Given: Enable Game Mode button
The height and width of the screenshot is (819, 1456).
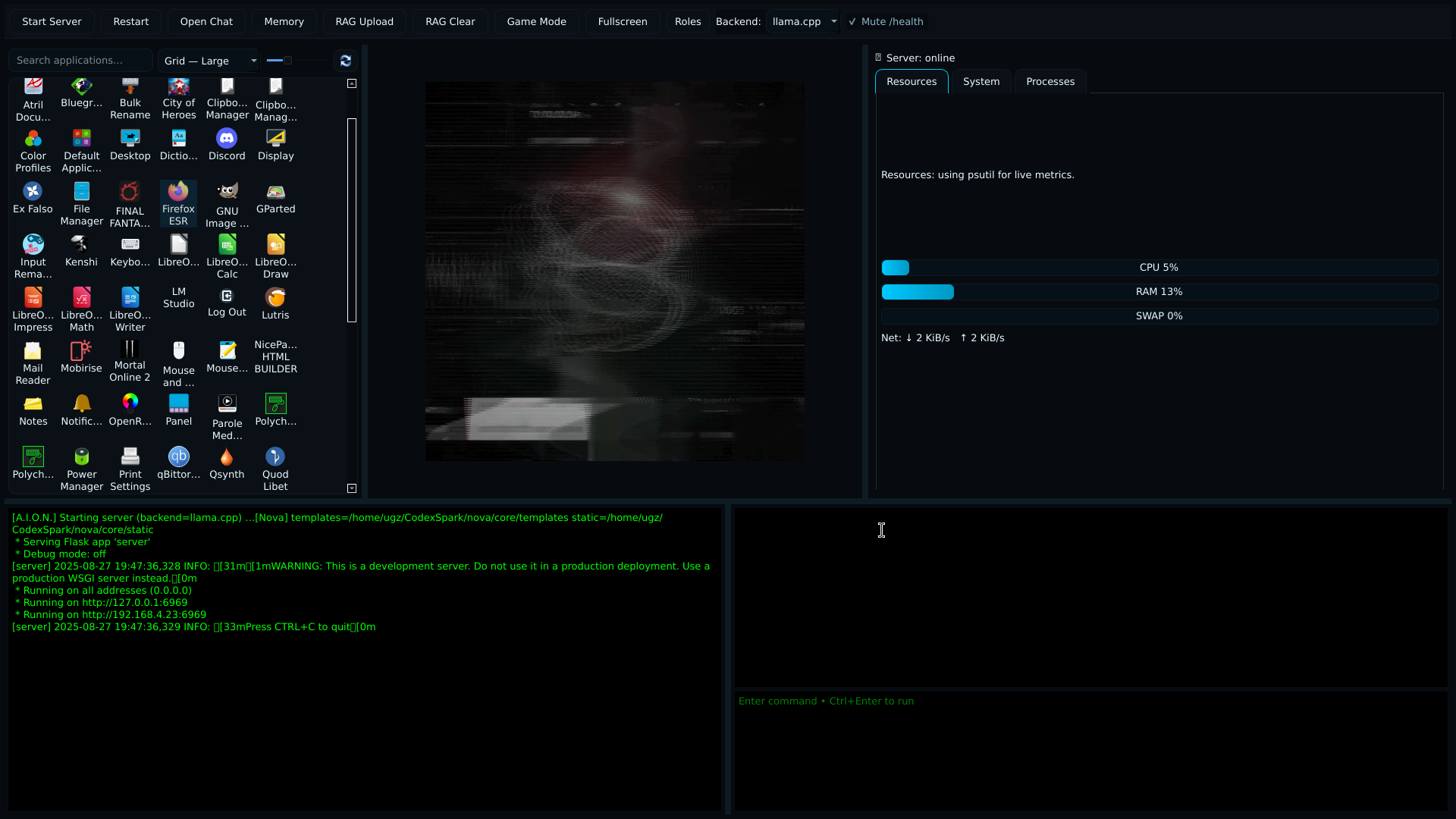Looking at the screenshot, I should pyautogui.click(x=536, y=21).
